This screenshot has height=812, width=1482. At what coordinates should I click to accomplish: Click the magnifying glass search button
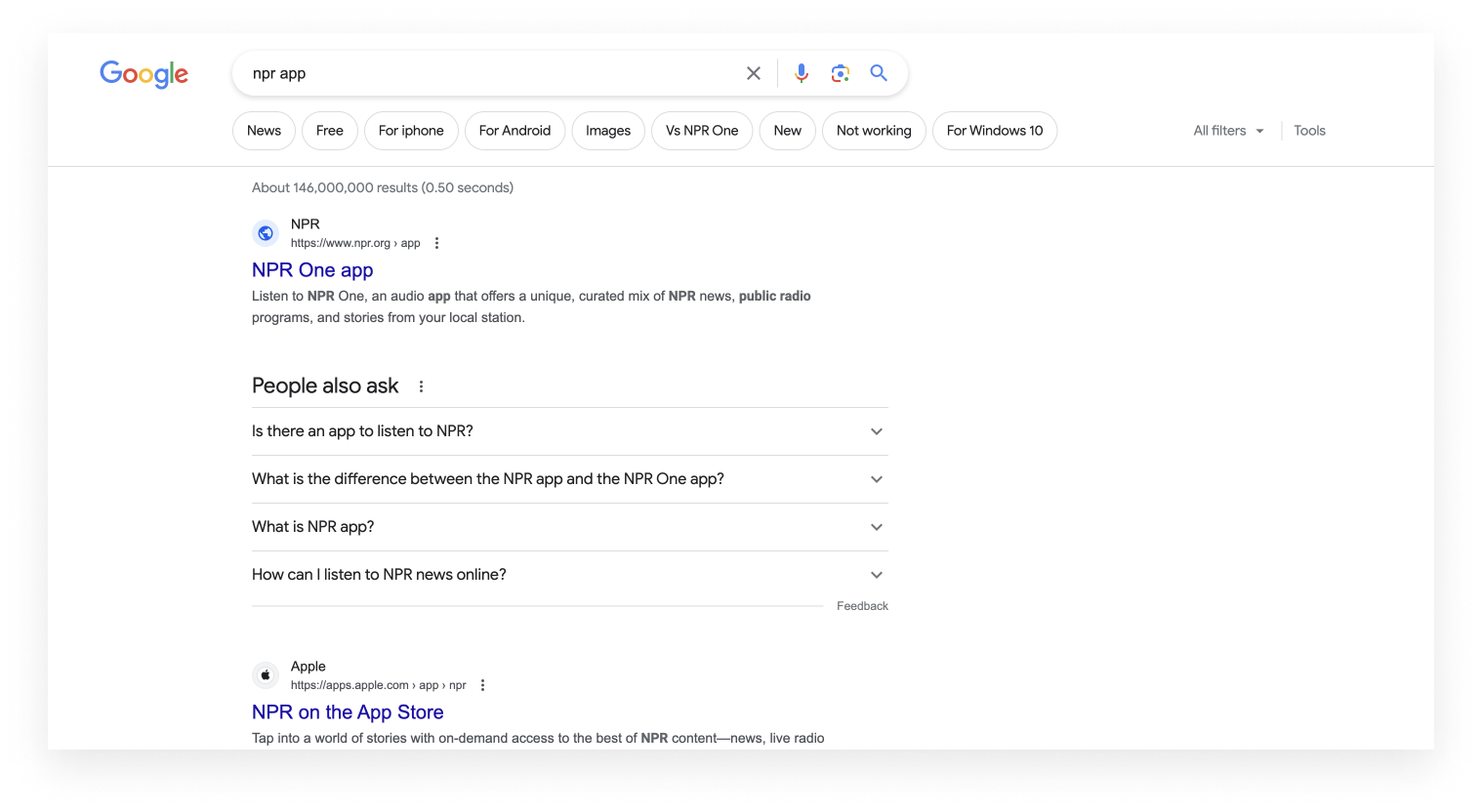click(879, 73)
